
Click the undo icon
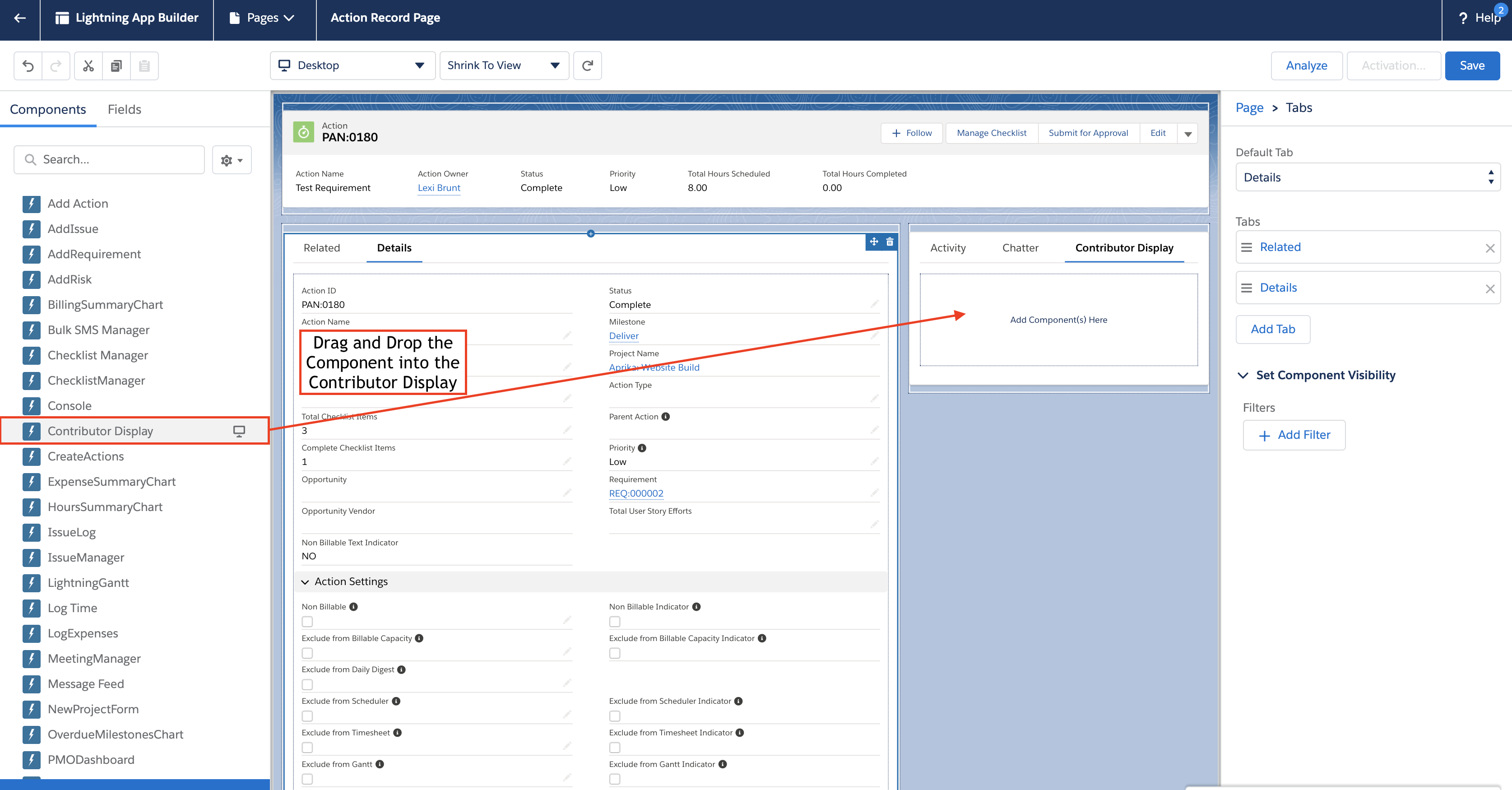point(28,65)
